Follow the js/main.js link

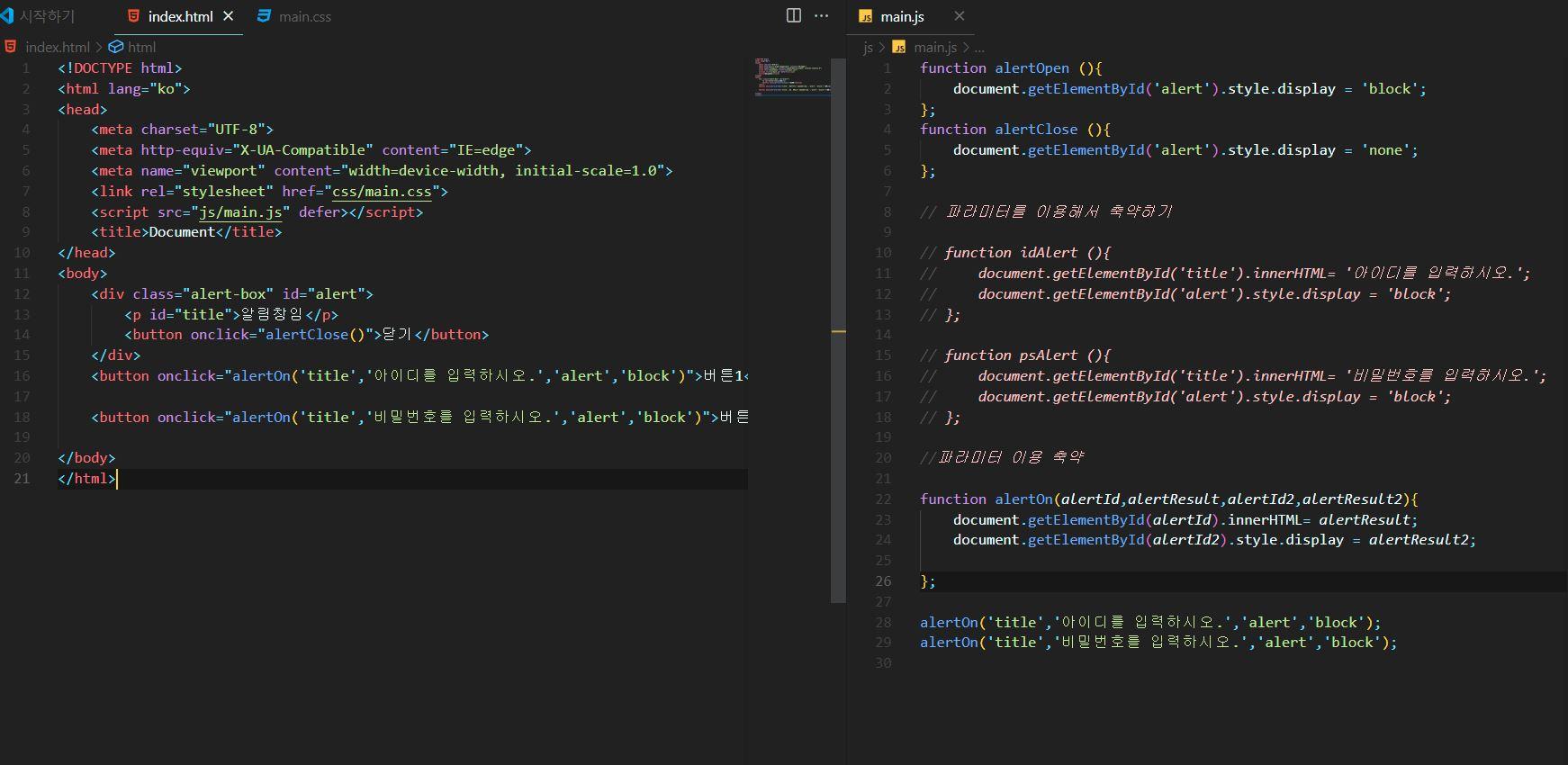241,211
